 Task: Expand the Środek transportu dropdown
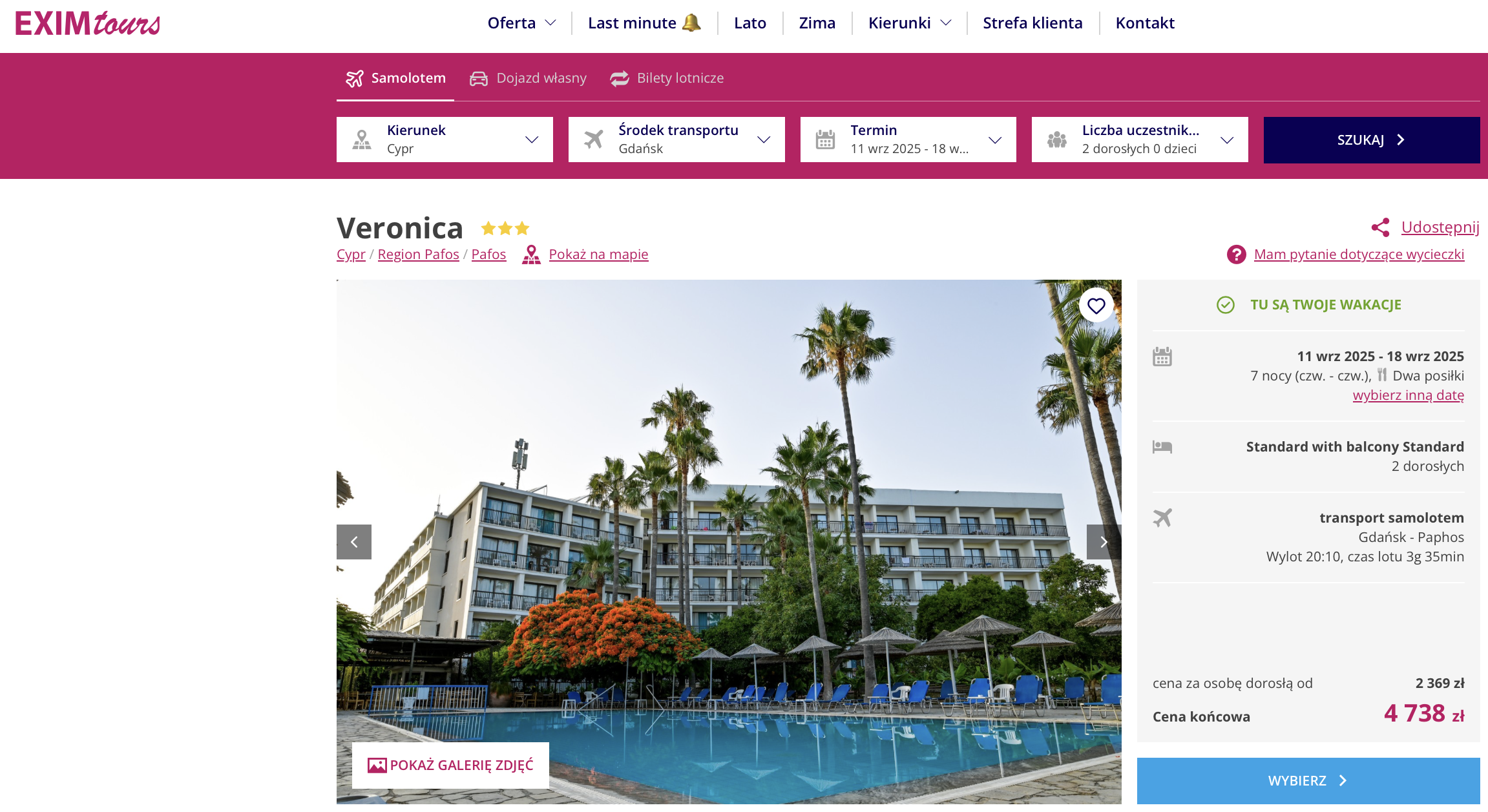click(x=676, y=140)
